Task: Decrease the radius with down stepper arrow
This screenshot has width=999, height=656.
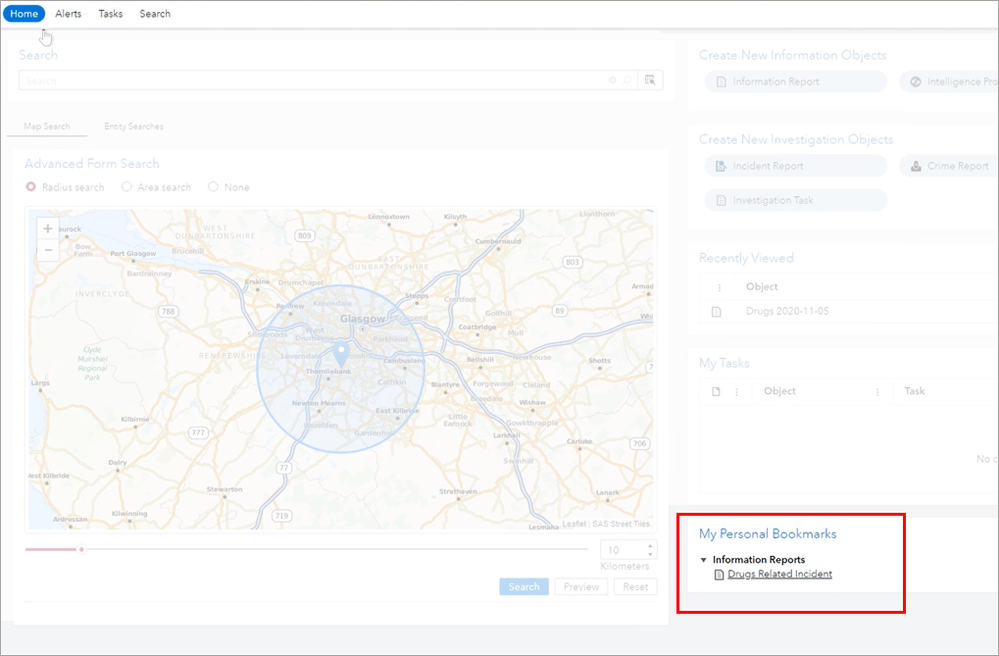Action: point(650,554)
